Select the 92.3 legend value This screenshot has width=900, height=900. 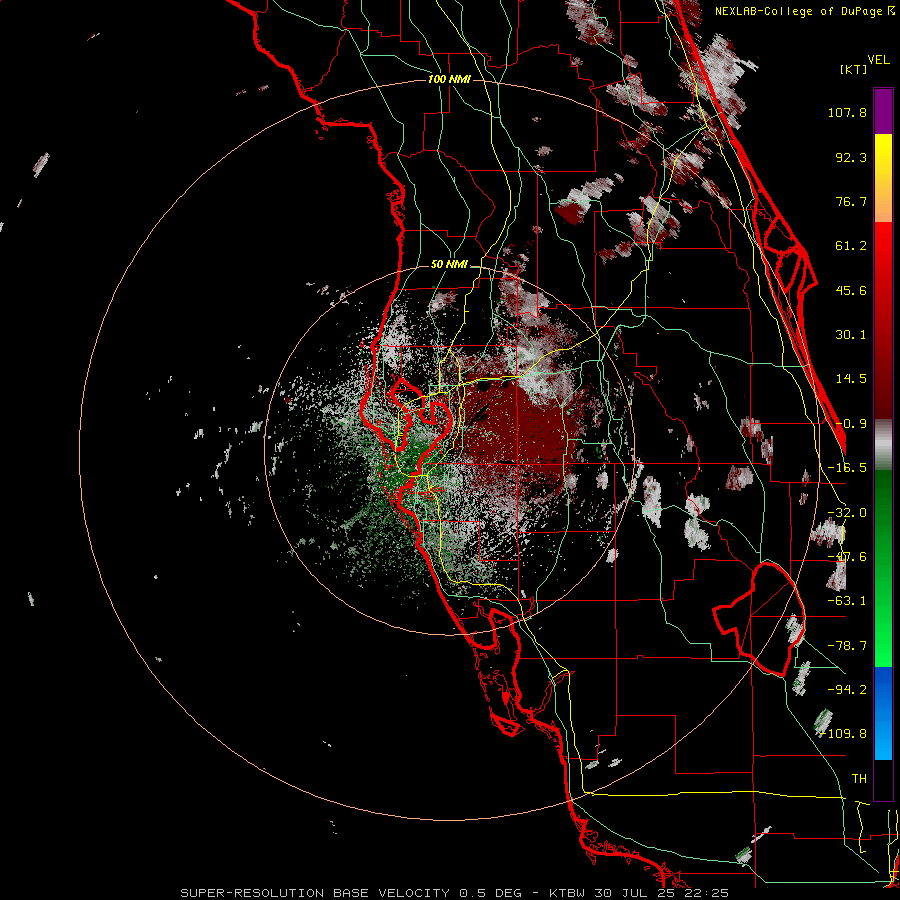pos(851,157)
